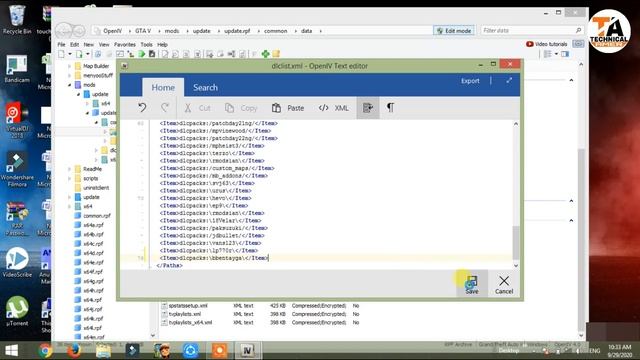Select x64a.rpf in the tree

click(93, 225)
